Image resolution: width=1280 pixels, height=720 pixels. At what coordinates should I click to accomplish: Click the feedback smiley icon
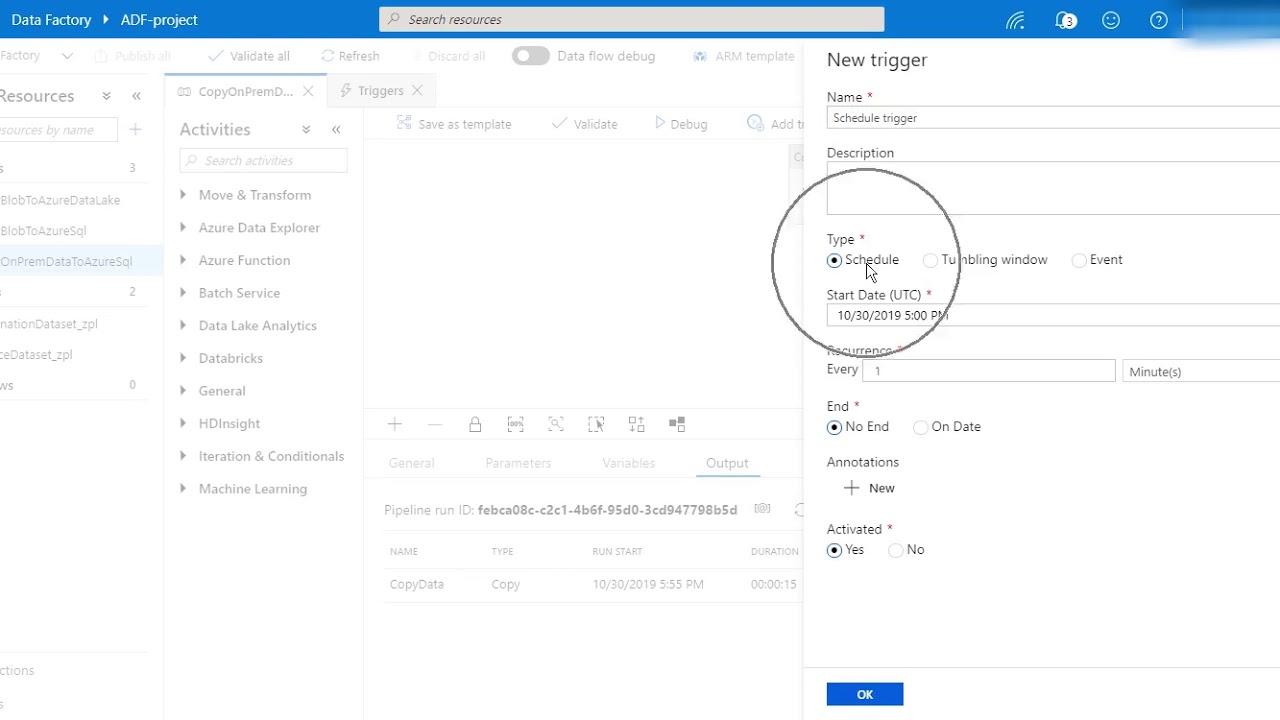point(1111,20)
